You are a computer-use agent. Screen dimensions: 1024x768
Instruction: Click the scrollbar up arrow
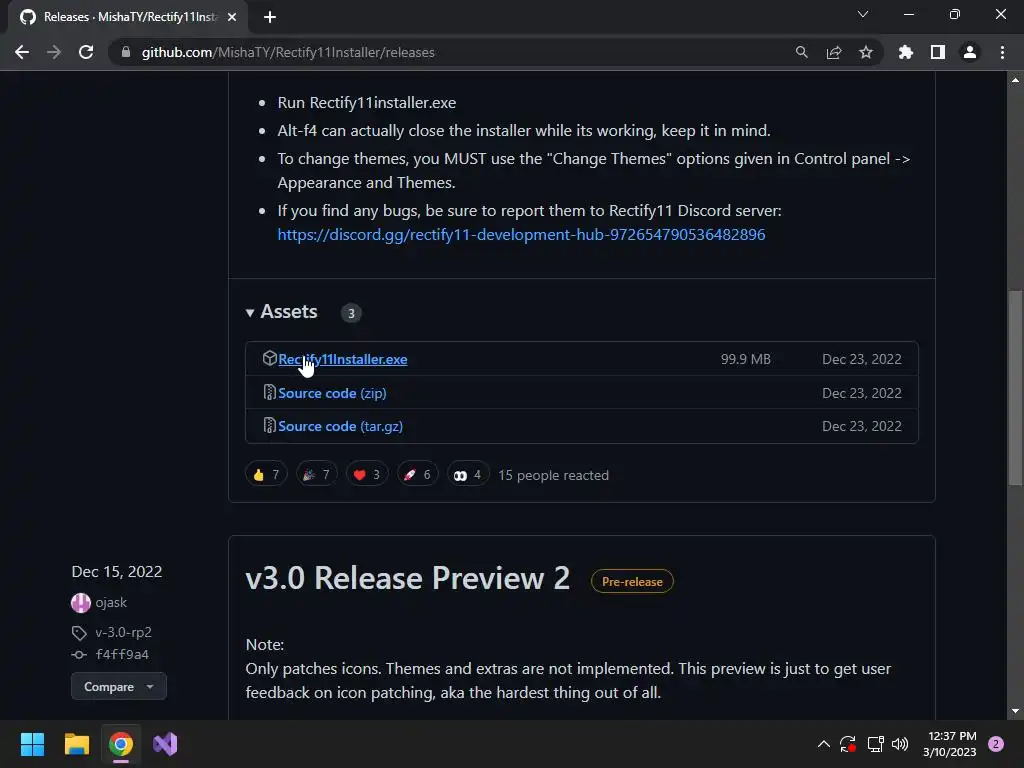pos(1015,80)
